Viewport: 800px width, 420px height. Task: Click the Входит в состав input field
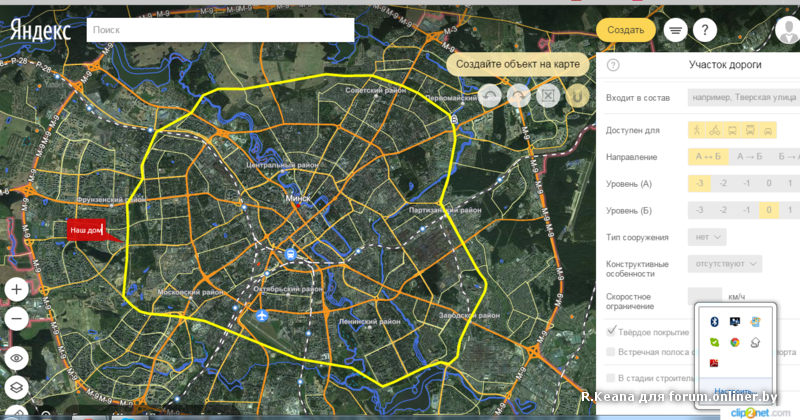(x=744, y=97)
